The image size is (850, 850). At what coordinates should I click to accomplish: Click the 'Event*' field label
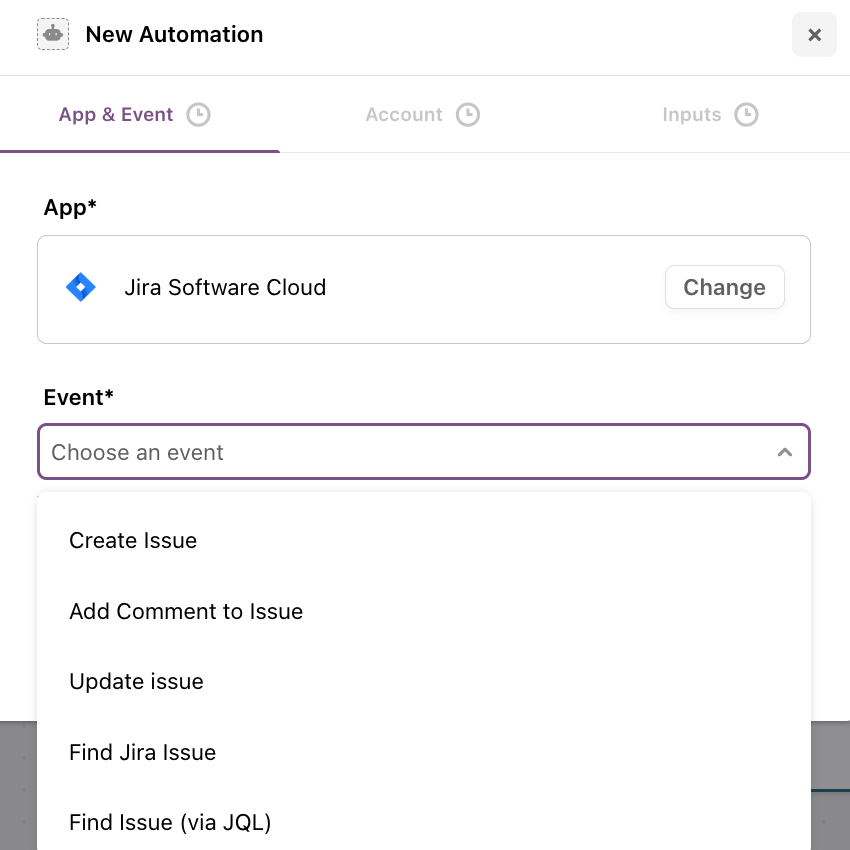[x=79, y=398]
